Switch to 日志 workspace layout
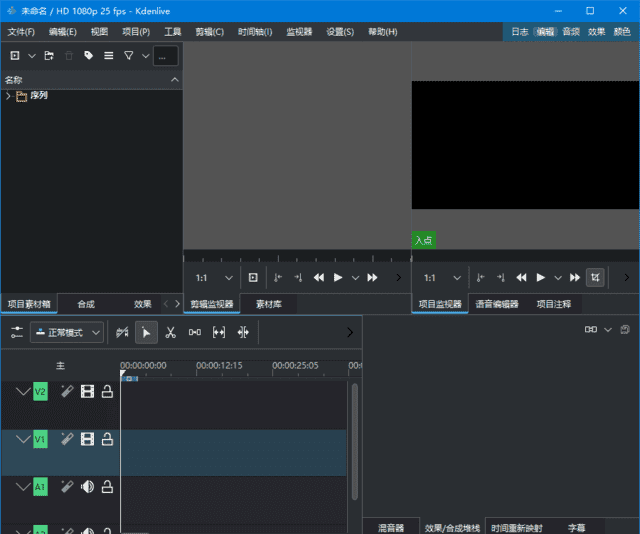This screenshot has height=534, width=640. [x=520, y=32]
